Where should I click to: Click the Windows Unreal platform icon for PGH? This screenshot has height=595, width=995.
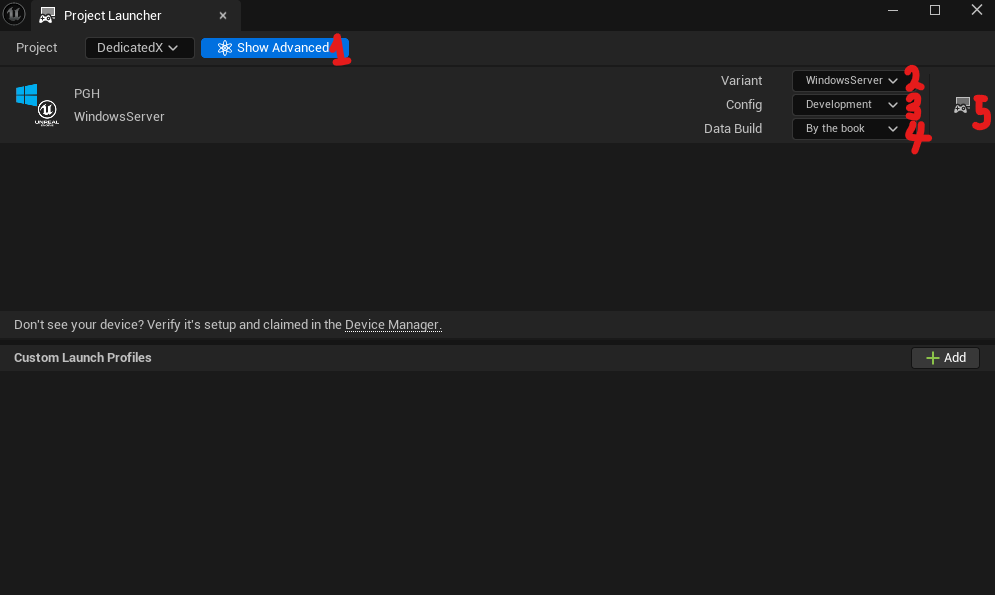(x=37, y=105)
